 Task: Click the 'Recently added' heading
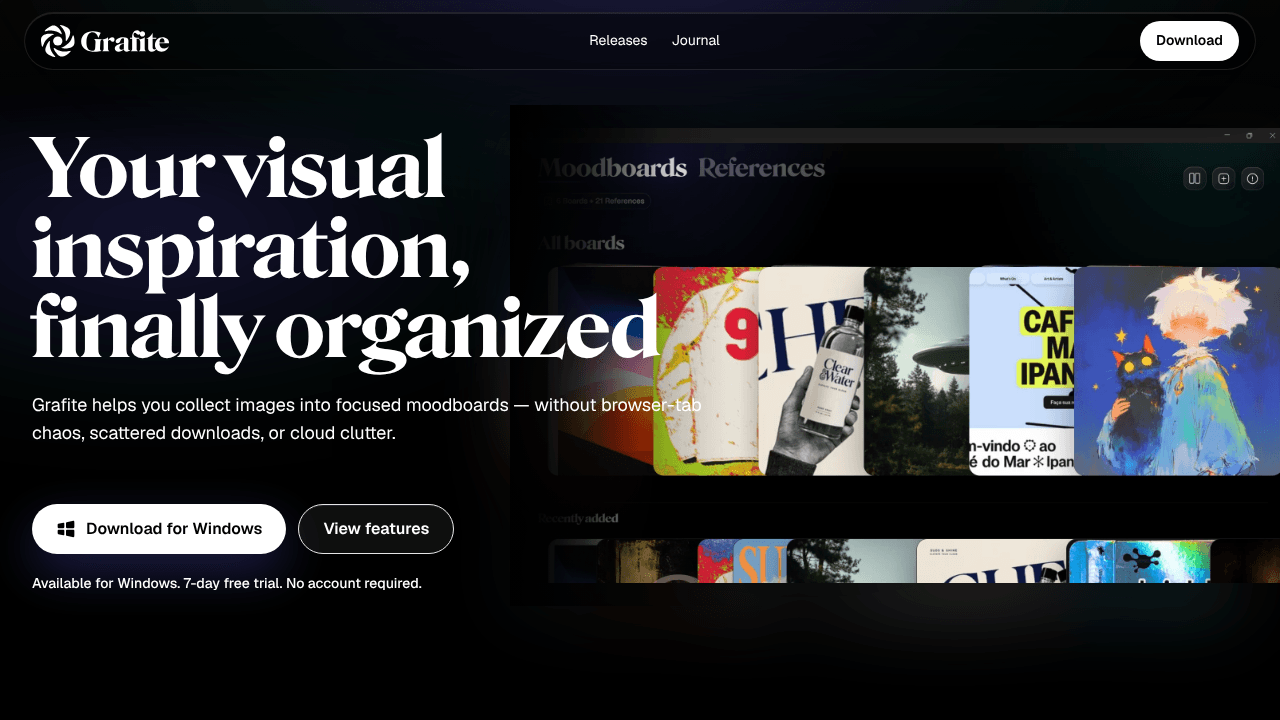pyautogui.click(x=579, y=518)
